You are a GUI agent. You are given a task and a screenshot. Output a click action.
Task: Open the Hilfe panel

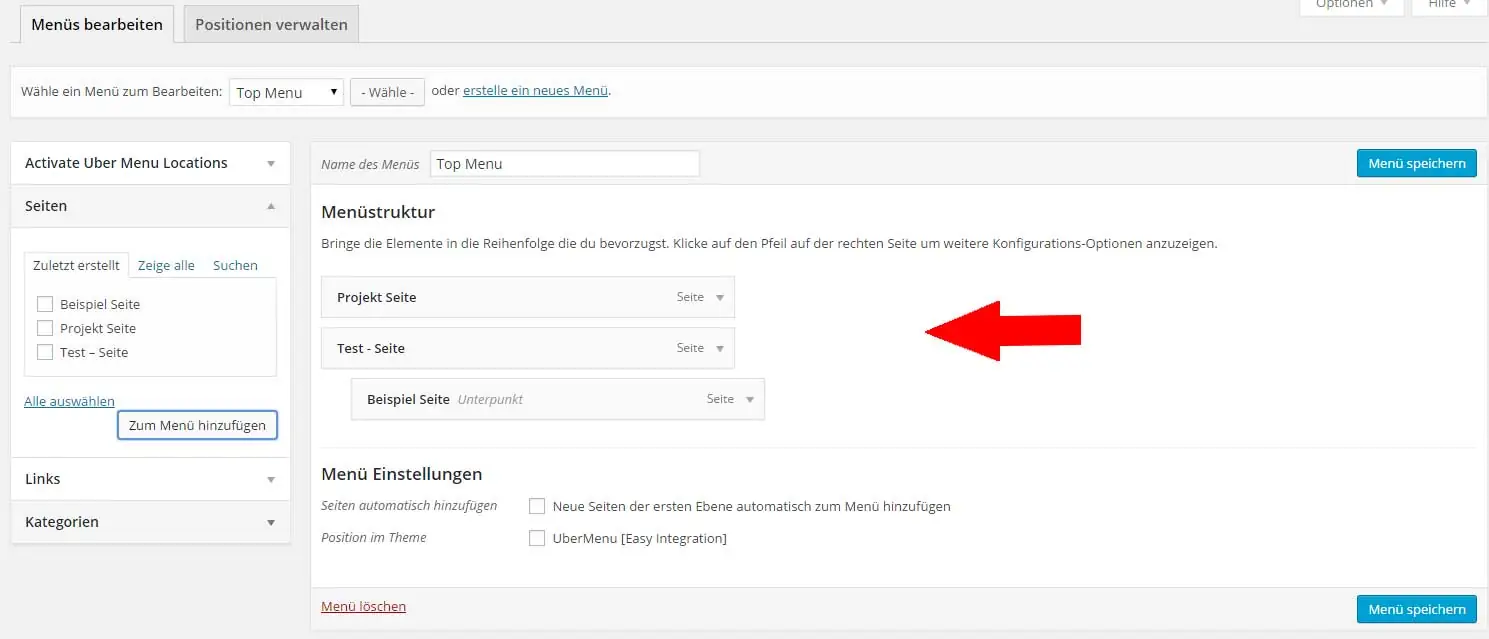pyautogui.click(x=1447, y=5)
